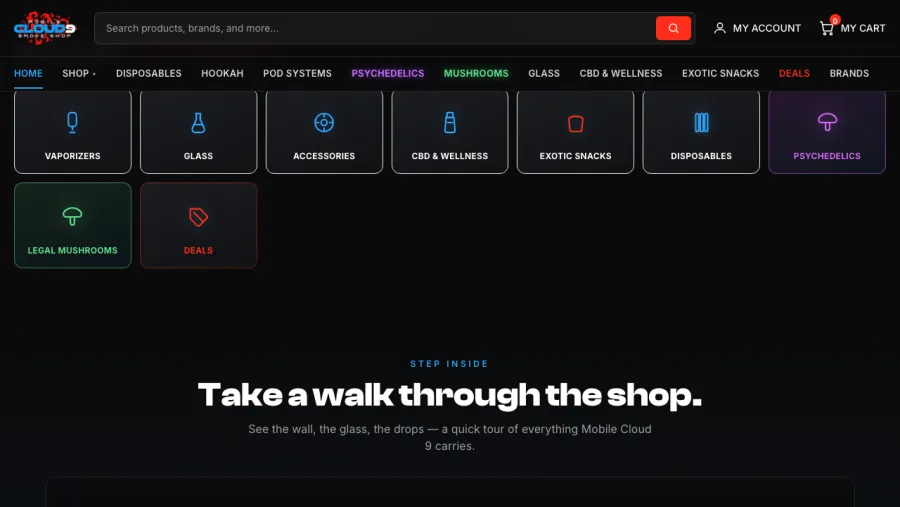Click the My Account text link
Viewport: 900px width, 507px height.
[x=766, y=28]
